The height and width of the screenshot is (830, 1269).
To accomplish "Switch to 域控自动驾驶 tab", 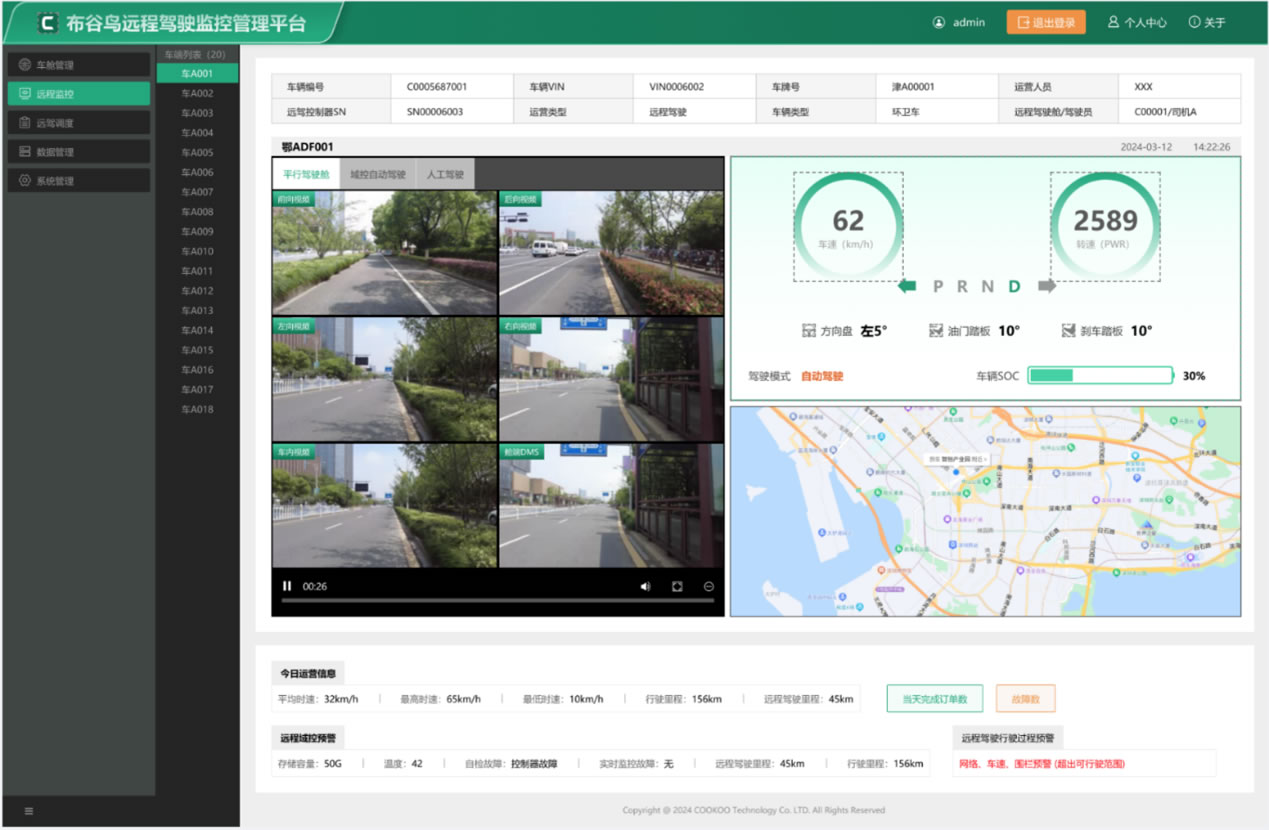I will pos(378,174).
